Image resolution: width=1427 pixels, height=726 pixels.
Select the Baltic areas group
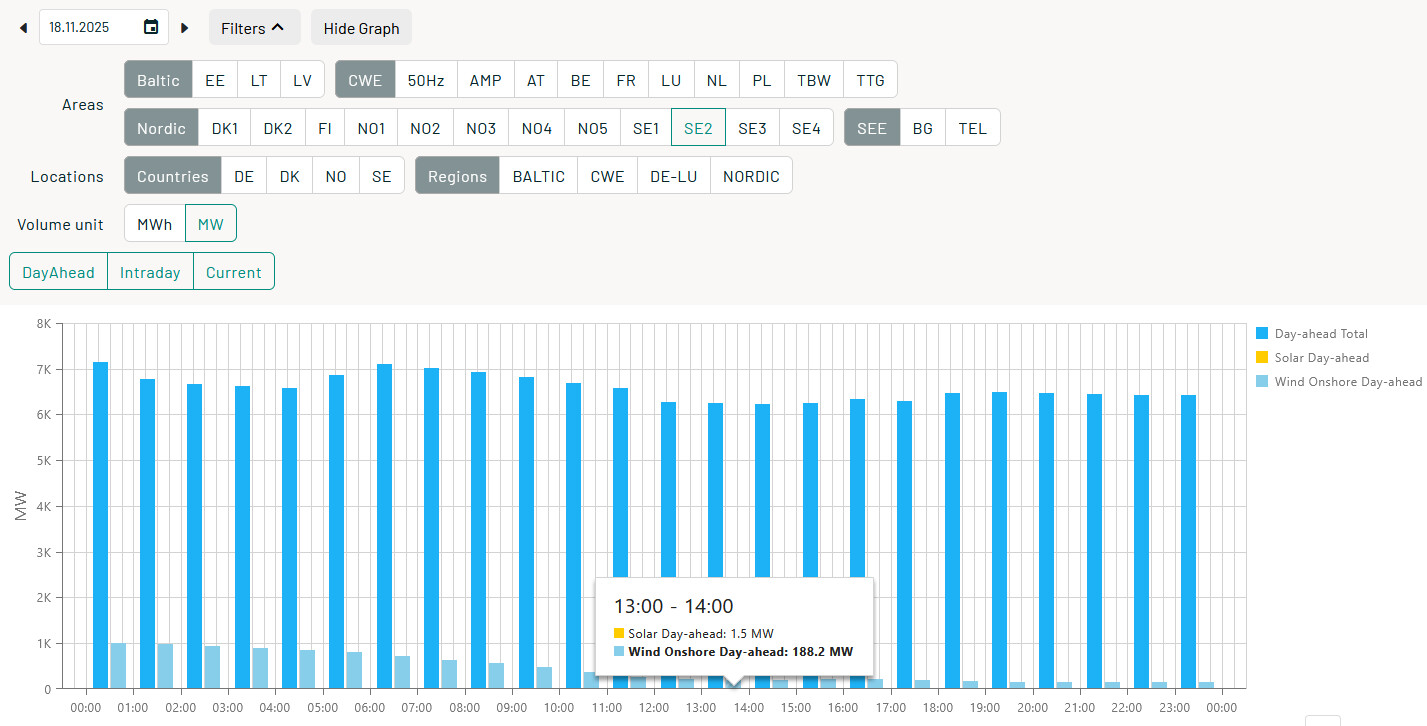[158, 80]
